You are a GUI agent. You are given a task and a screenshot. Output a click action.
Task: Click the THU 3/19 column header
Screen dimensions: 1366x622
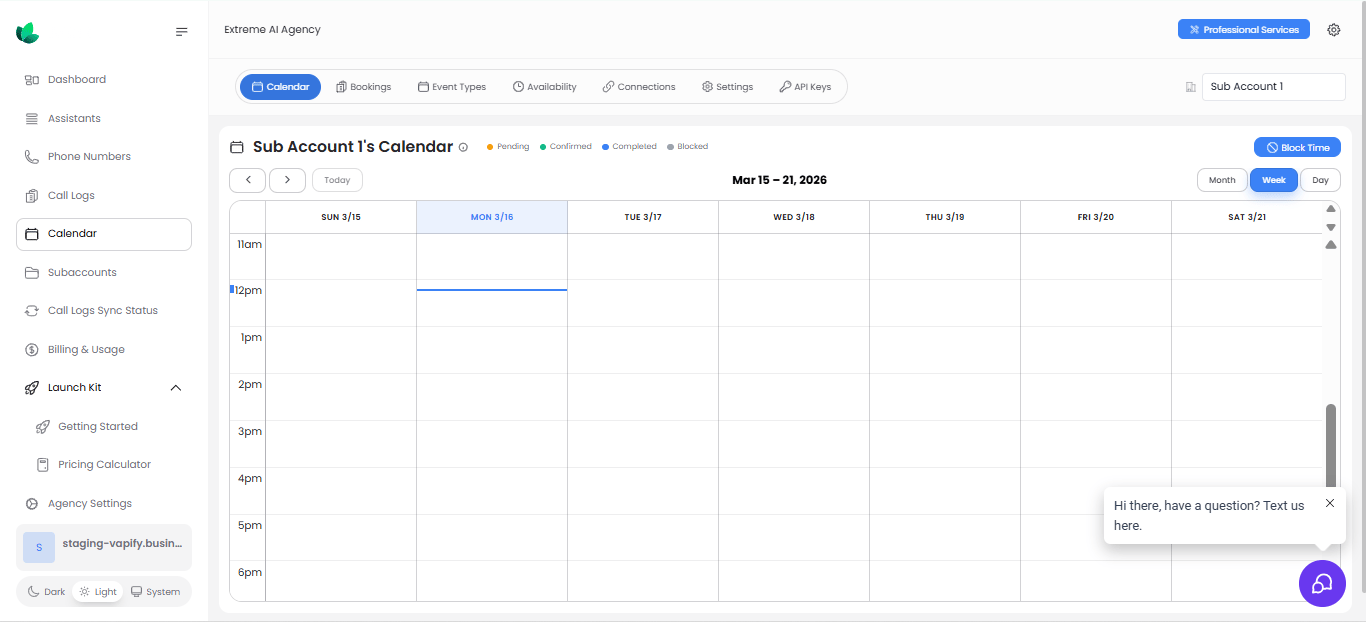945,217
